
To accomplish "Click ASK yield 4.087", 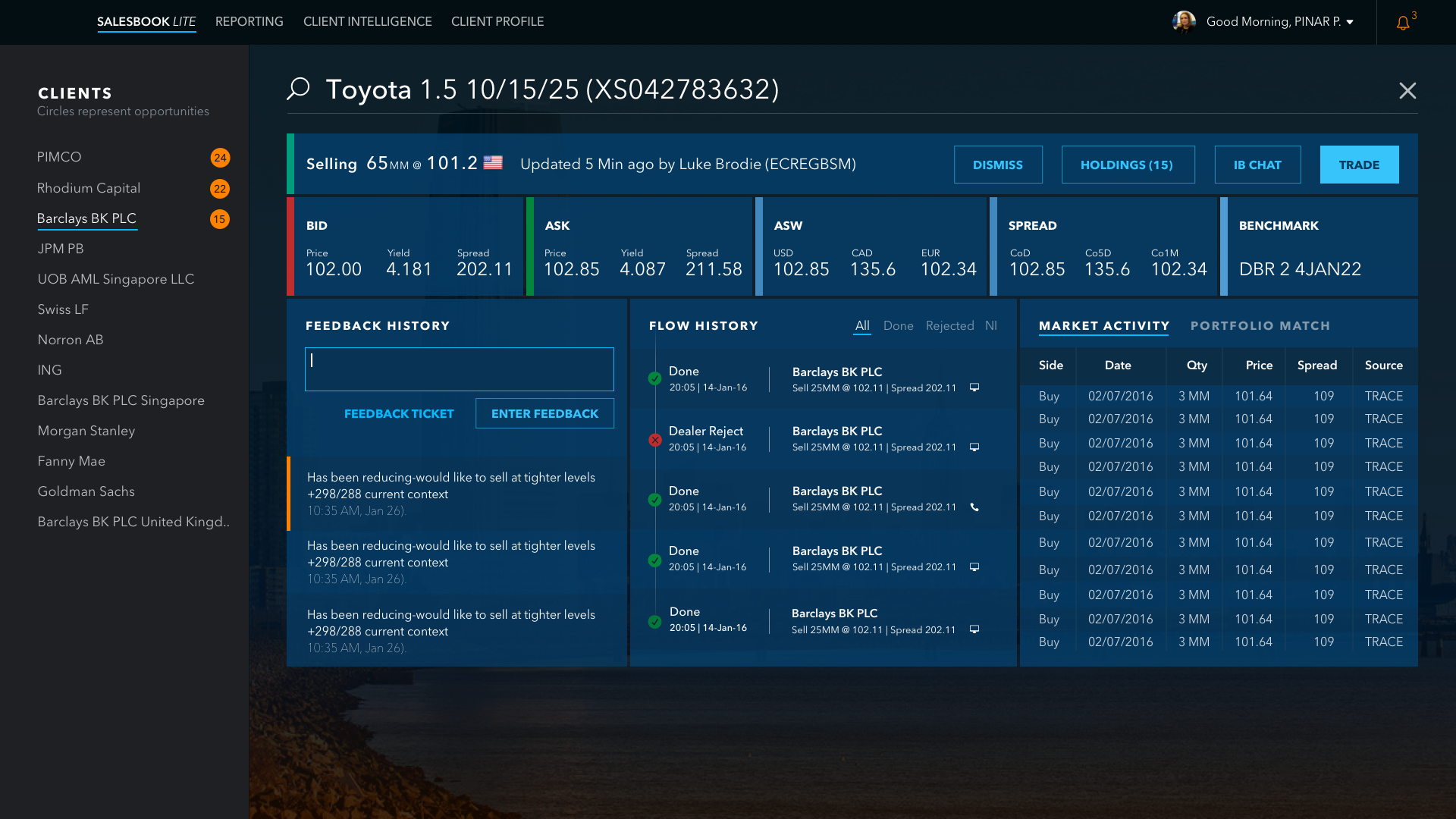I will 643,269.
